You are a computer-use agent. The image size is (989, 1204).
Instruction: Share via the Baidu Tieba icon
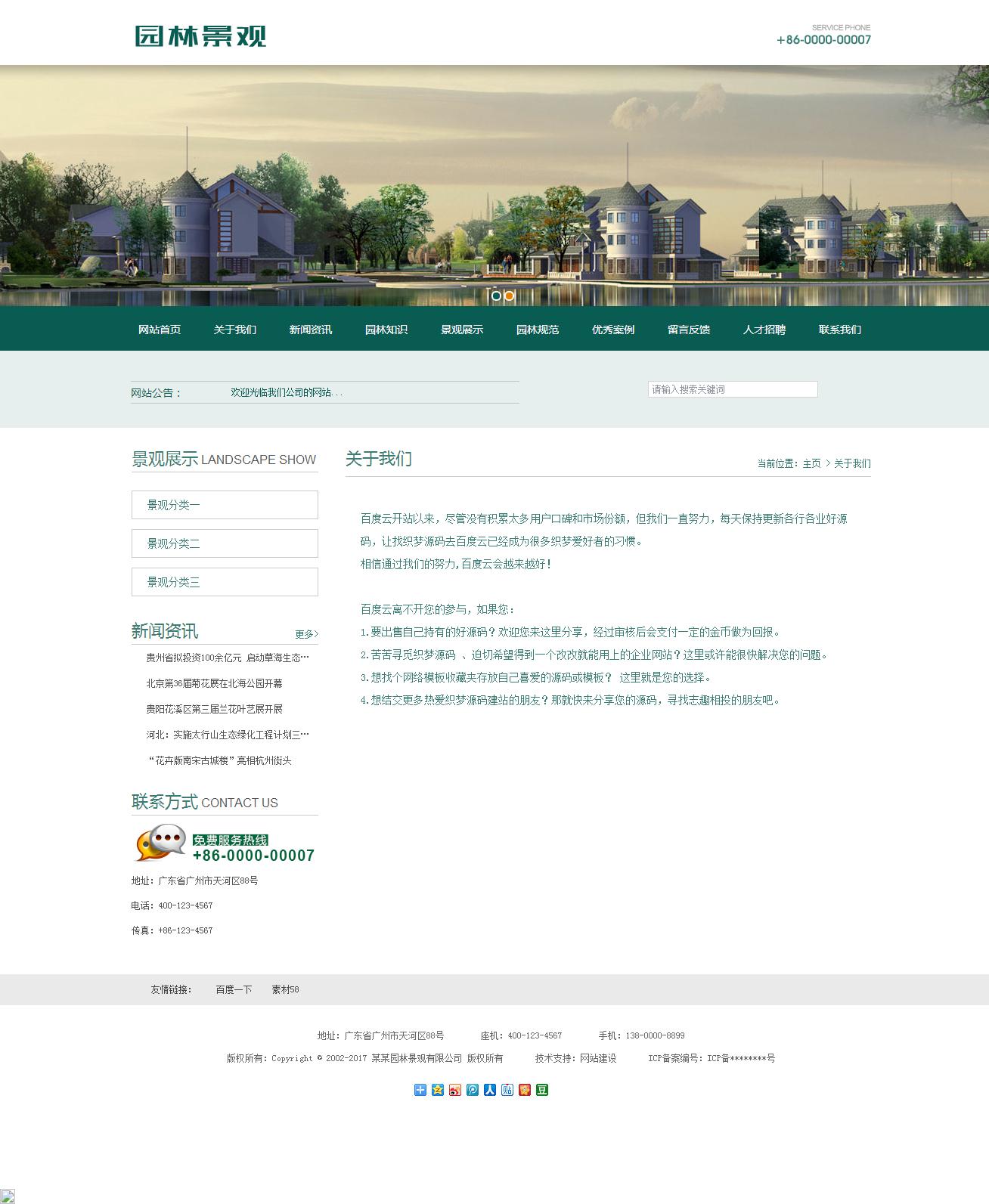tap(507, 1090)
